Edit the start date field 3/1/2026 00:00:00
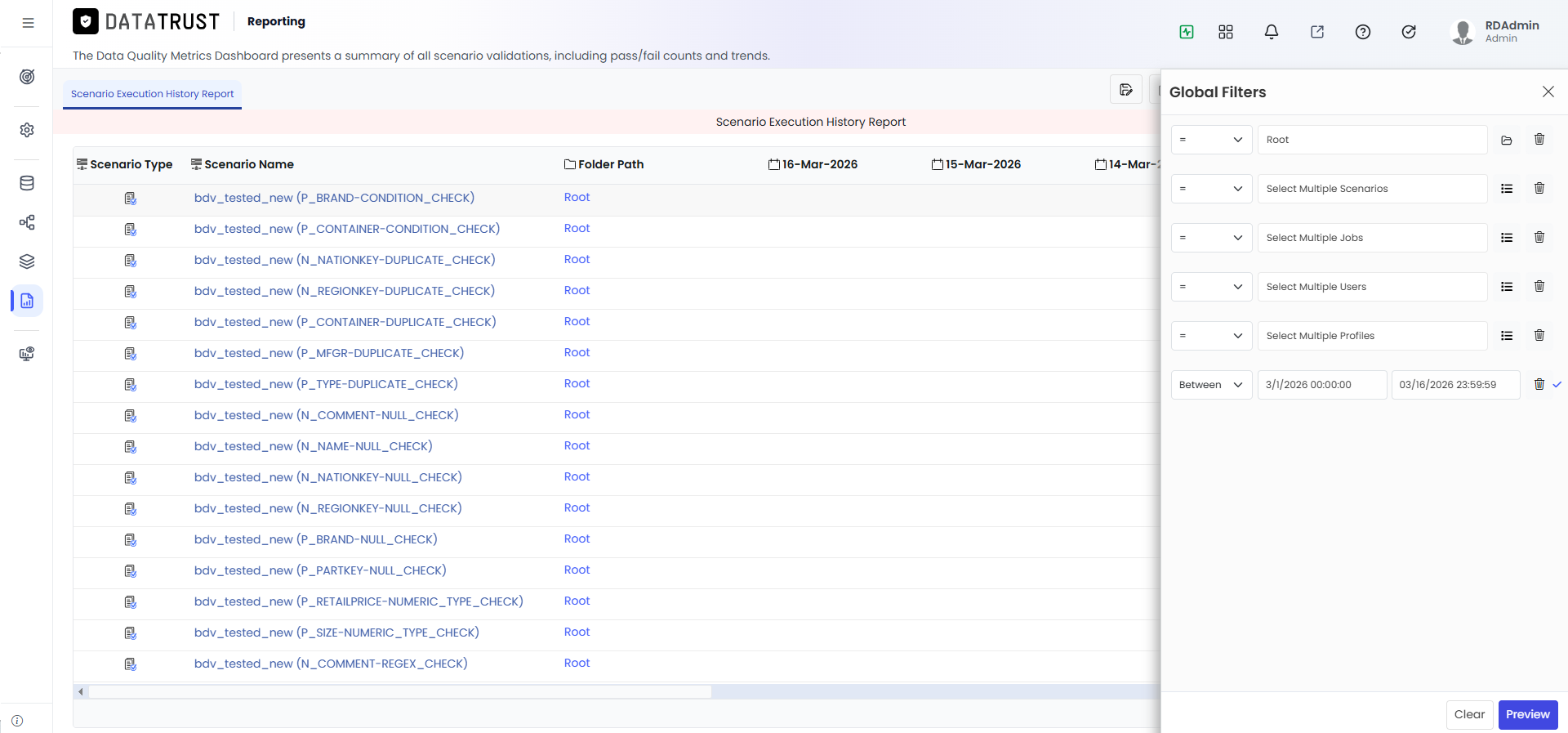The width and height of the screenshot is (1568, 733). click(1322, 385)
